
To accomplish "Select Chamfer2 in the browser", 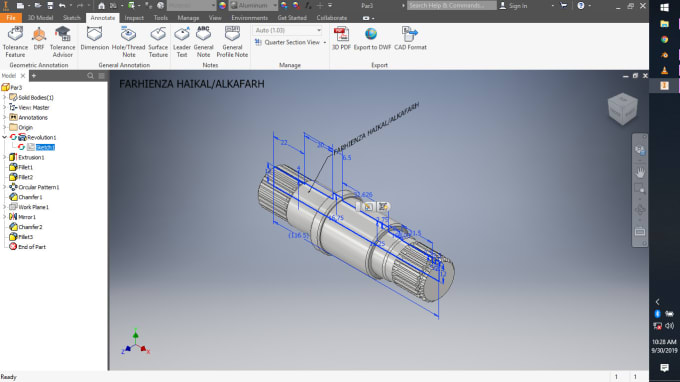I will click(30, 227).
